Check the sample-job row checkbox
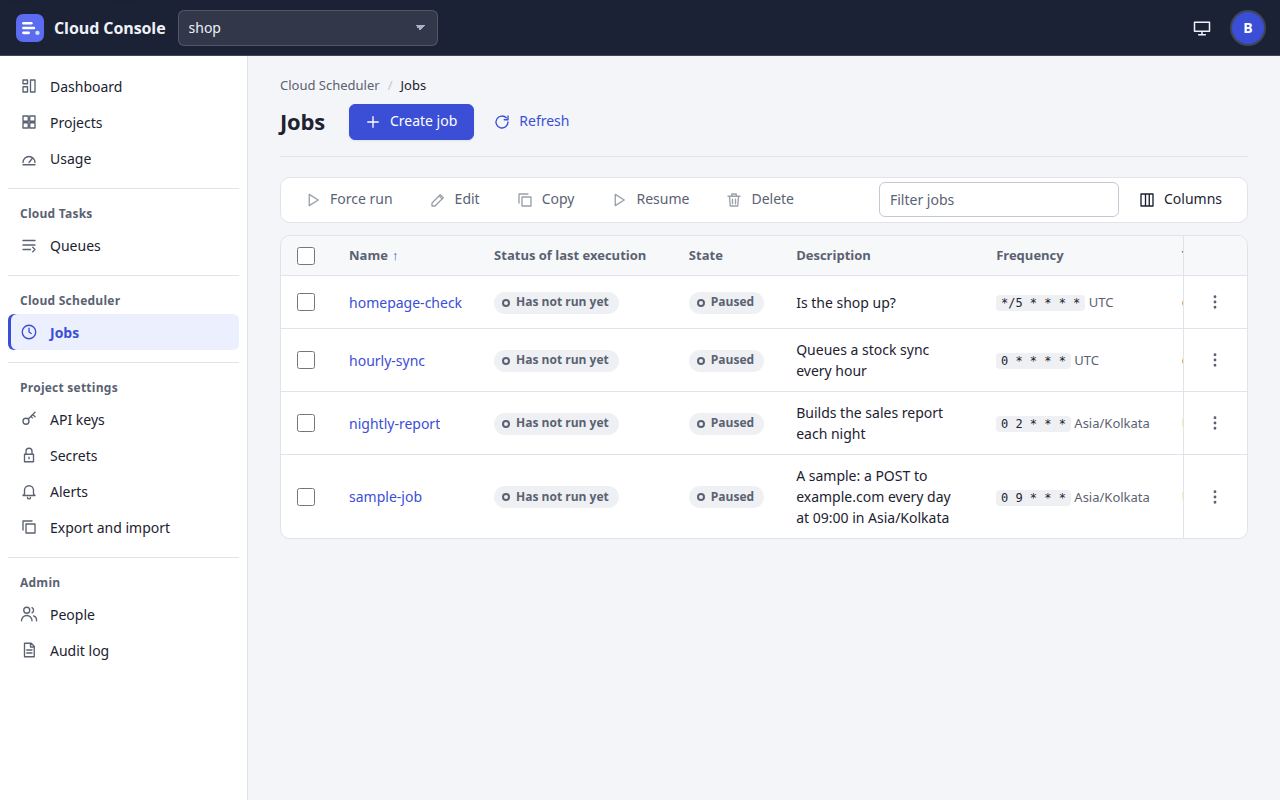This screenshot has width=1280, height=800. [306, 497]
